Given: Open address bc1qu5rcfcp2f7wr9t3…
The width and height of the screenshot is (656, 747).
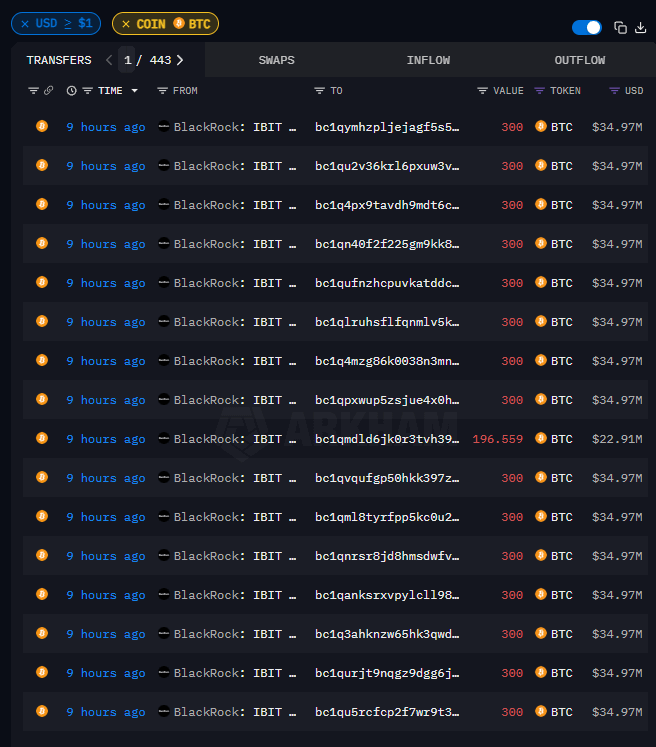Looking at the screenshot, I should [x=387, y=713].
